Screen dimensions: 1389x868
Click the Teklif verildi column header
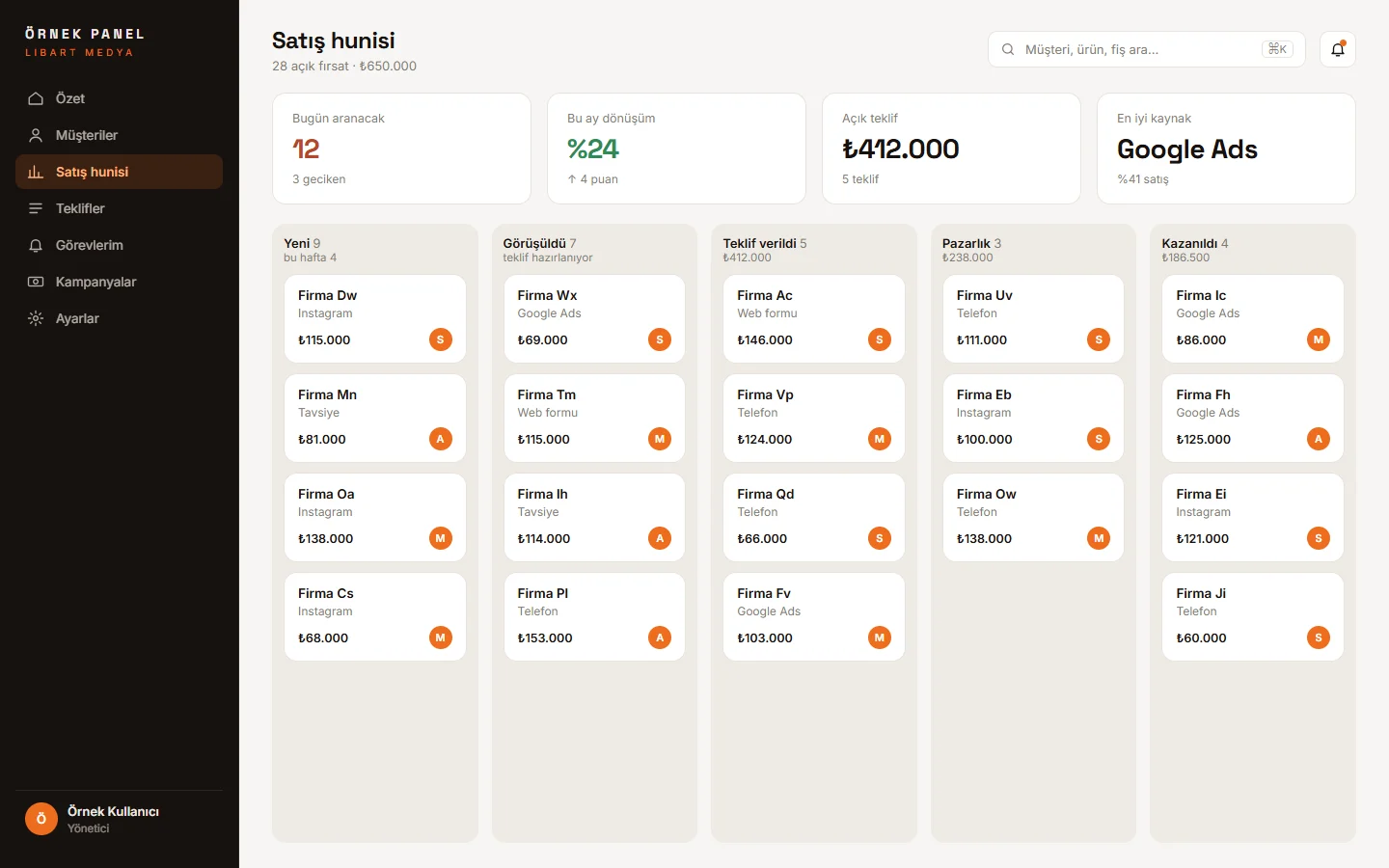(x=765, y=243)
